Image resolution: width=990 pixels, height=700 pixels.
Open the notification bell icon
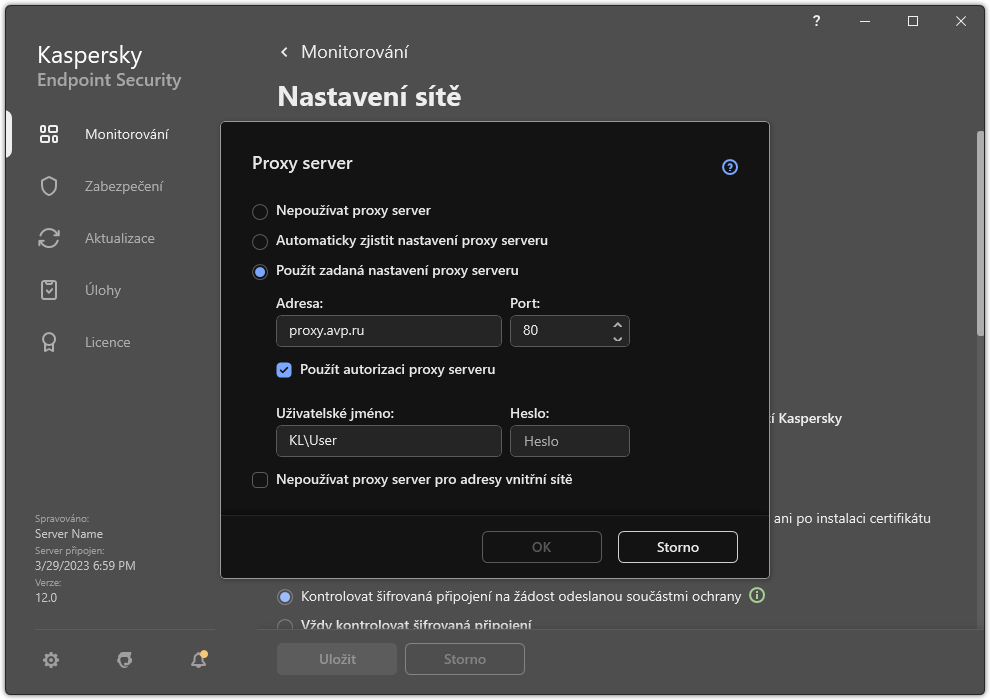pyautogui.click(x=197, y=660)
